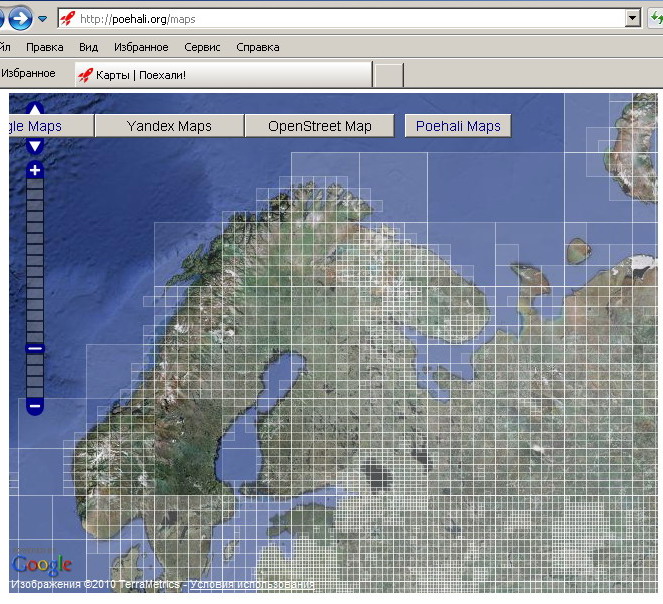The height and width of the screenshot is (604, 663).
Task: Open Условия использования link
Action: (252, 585)
